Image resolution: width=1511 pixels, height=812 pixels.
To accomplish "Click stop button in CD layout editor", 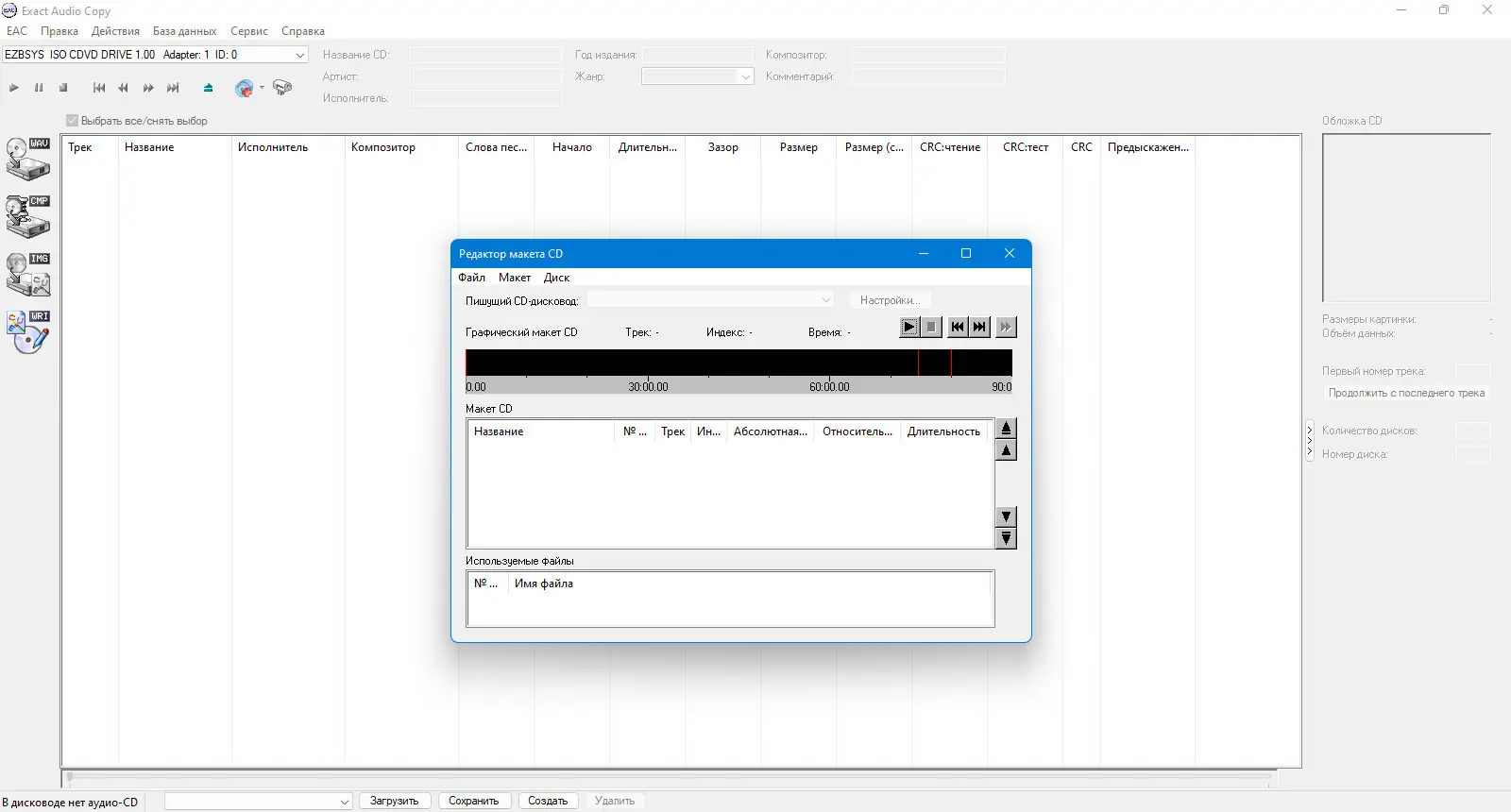I will 931,327.
